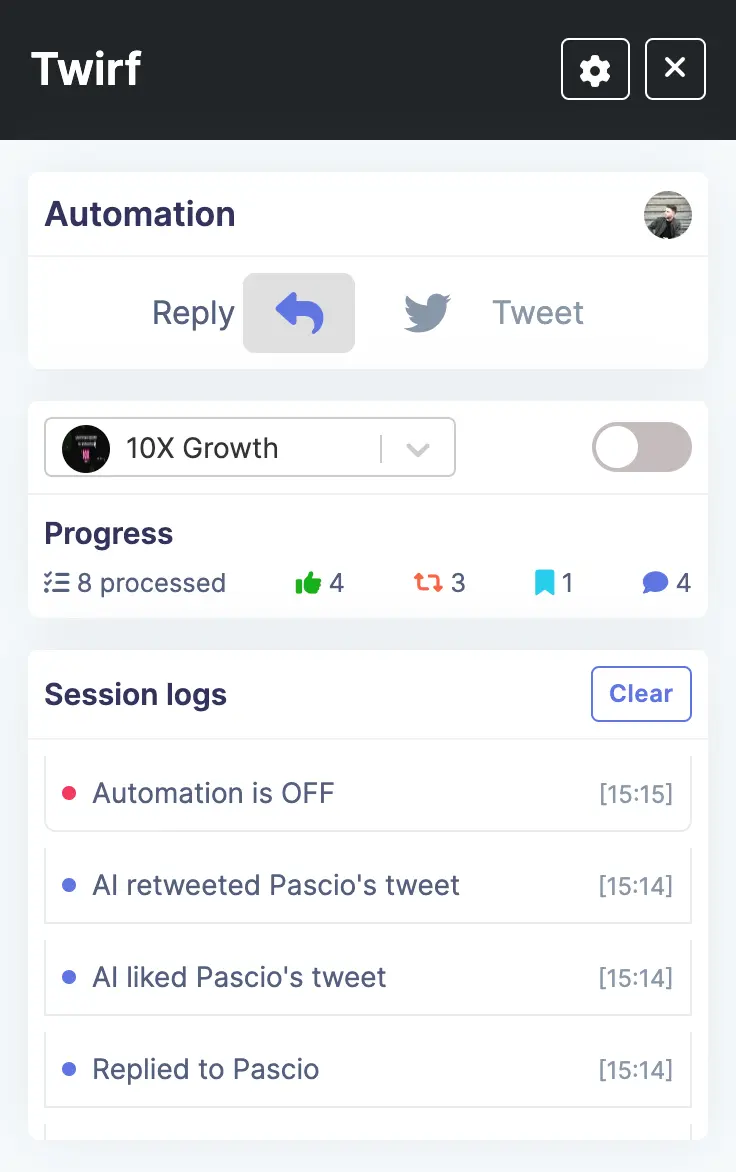Image resolution: width=736 pixels, height=1172 pixels.
Task: Click the comment bubble counter icon
Action: click(655, 582)
